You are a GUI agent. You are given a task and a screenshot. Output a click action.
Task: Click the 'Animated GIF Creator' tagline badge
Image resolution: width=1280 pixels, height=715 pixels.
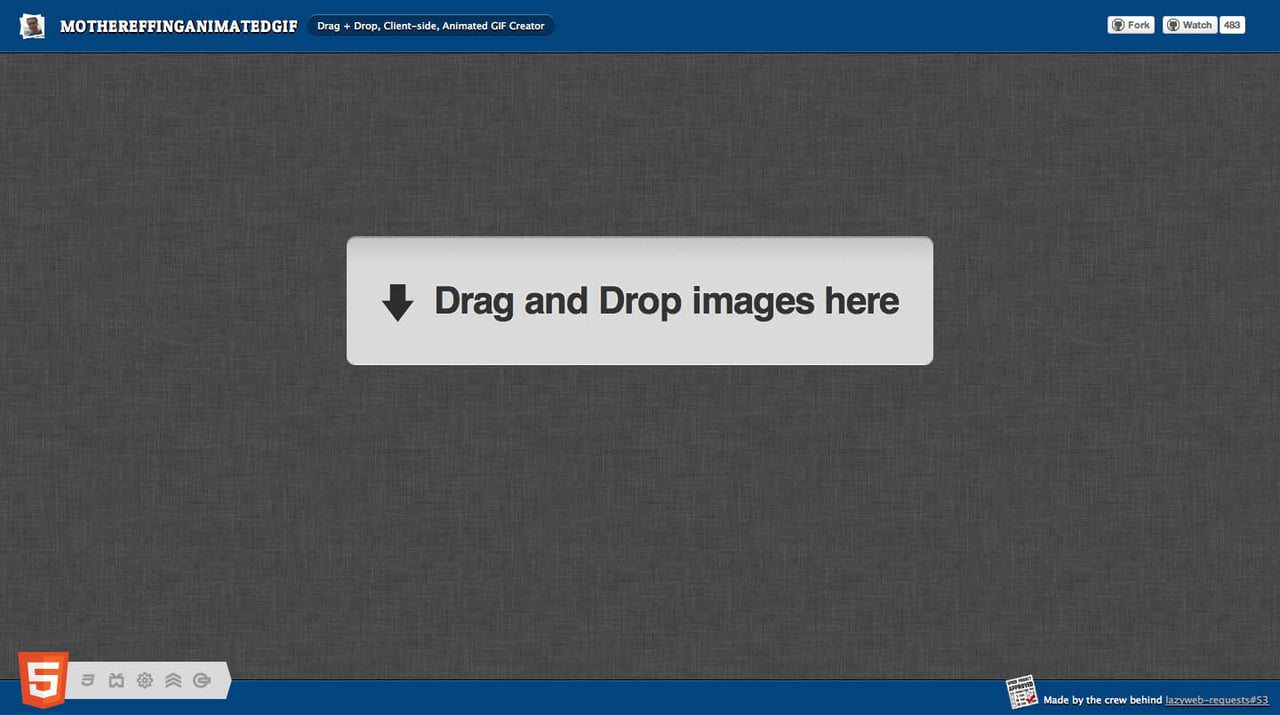point(431,25)
